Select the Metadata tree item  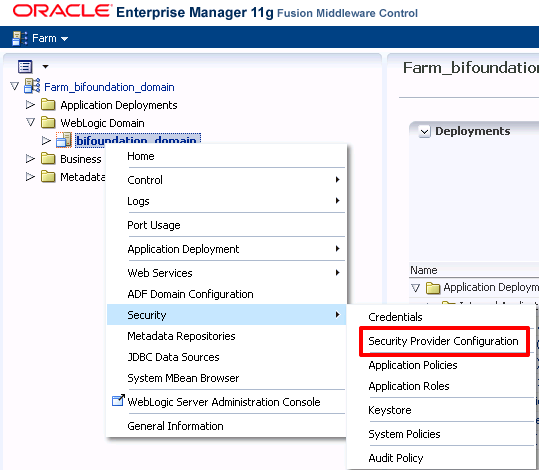point(83,177)
